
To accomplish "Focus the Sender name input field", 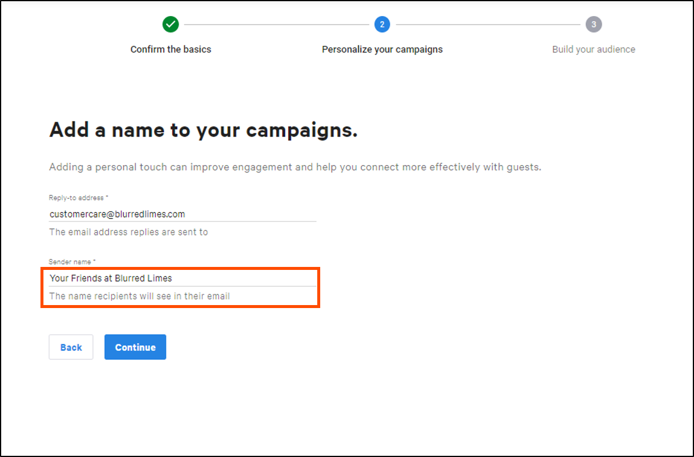I will (x=182, y=278).
